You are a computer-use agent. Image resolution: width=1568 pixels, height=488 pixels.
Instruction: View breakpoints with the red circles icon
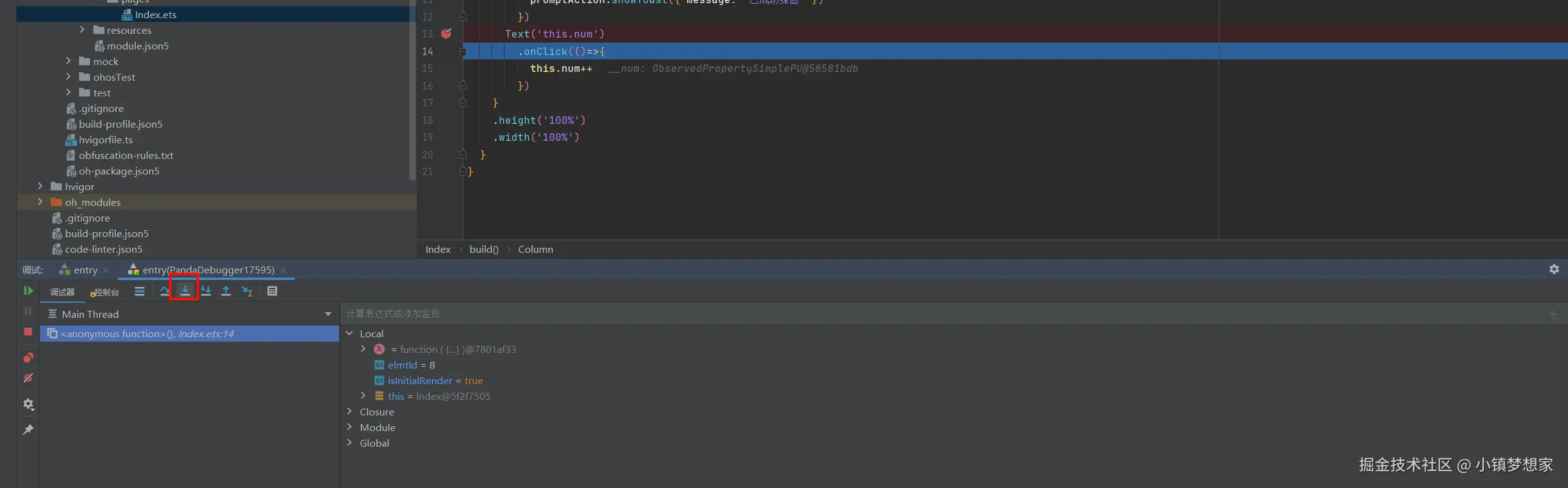tap(28, 358)
